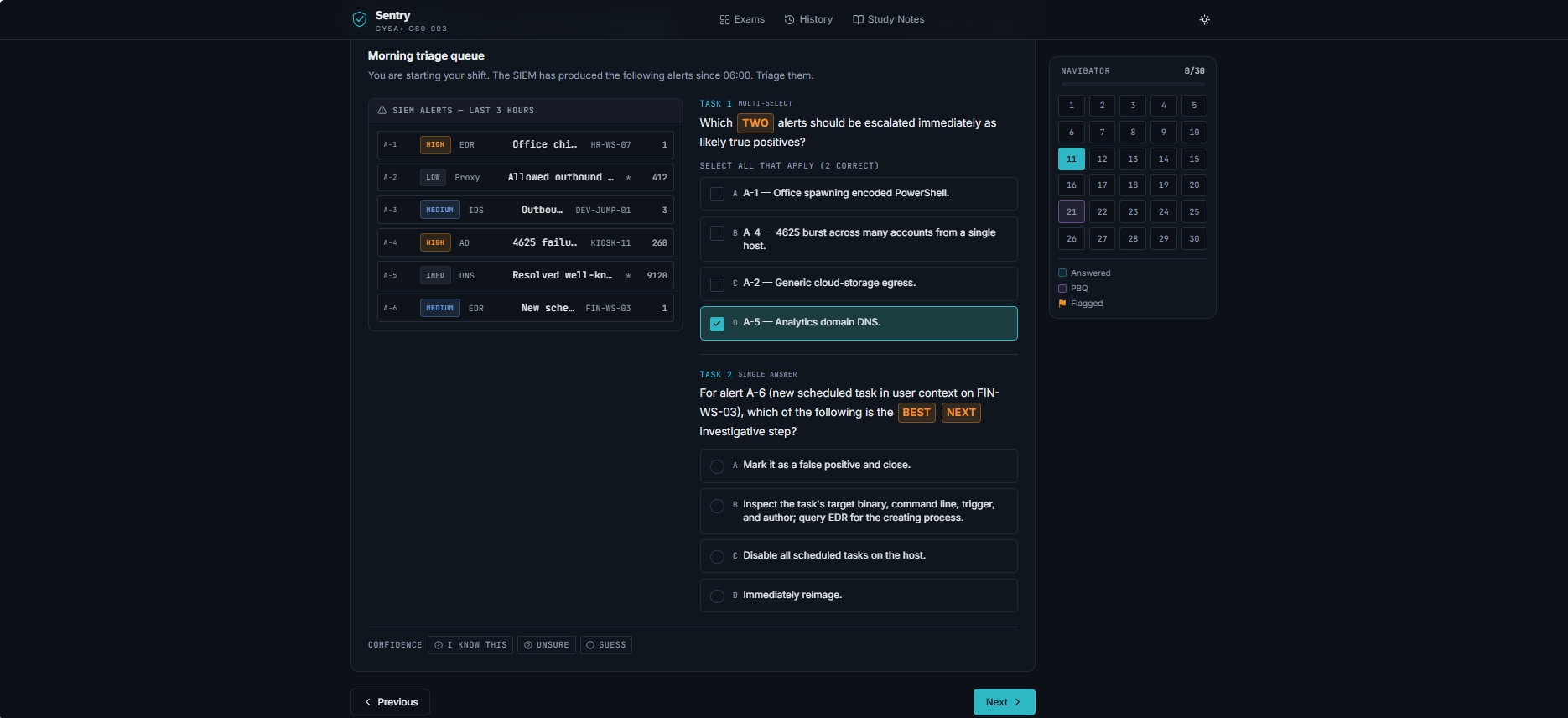The height and width of the screenshot is (718, 1568).
Task: Open the Exams tab
Action: point(742,19)
